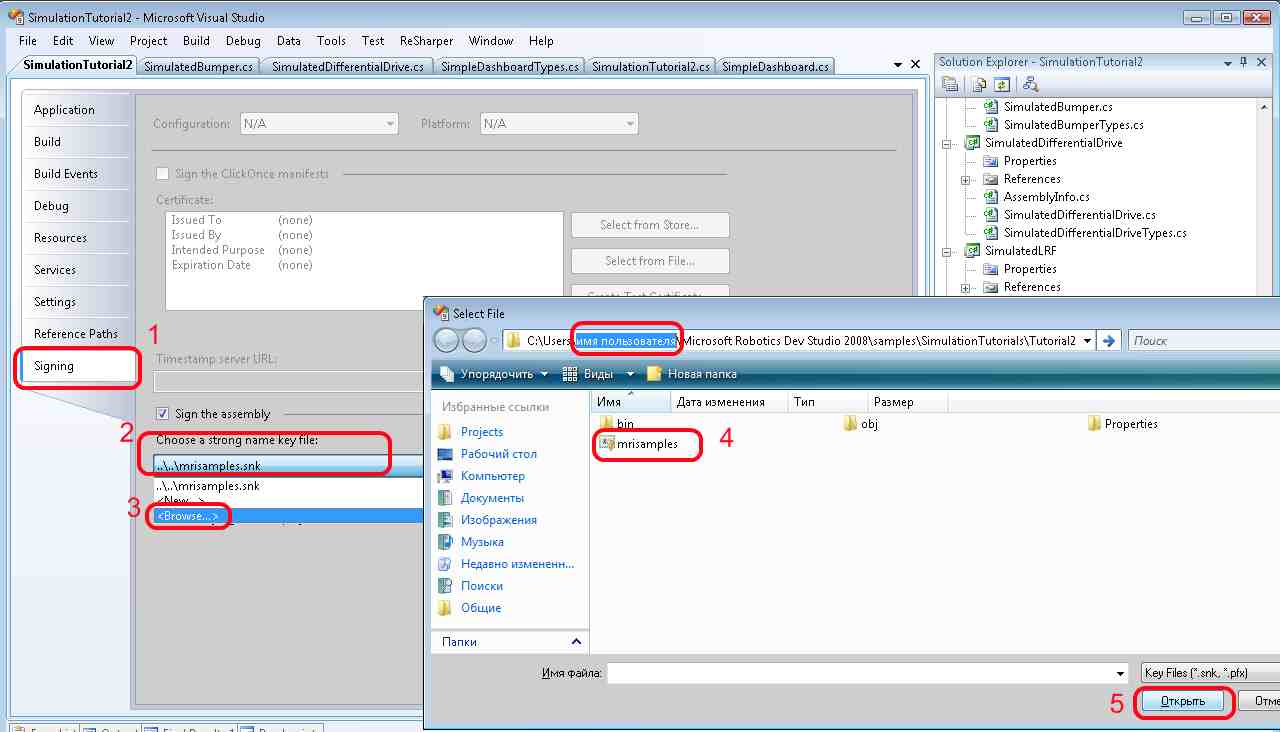Collapse the SimulatedDifferentialDrive project node
The image size is (1280, 732).
coord(946,143)
